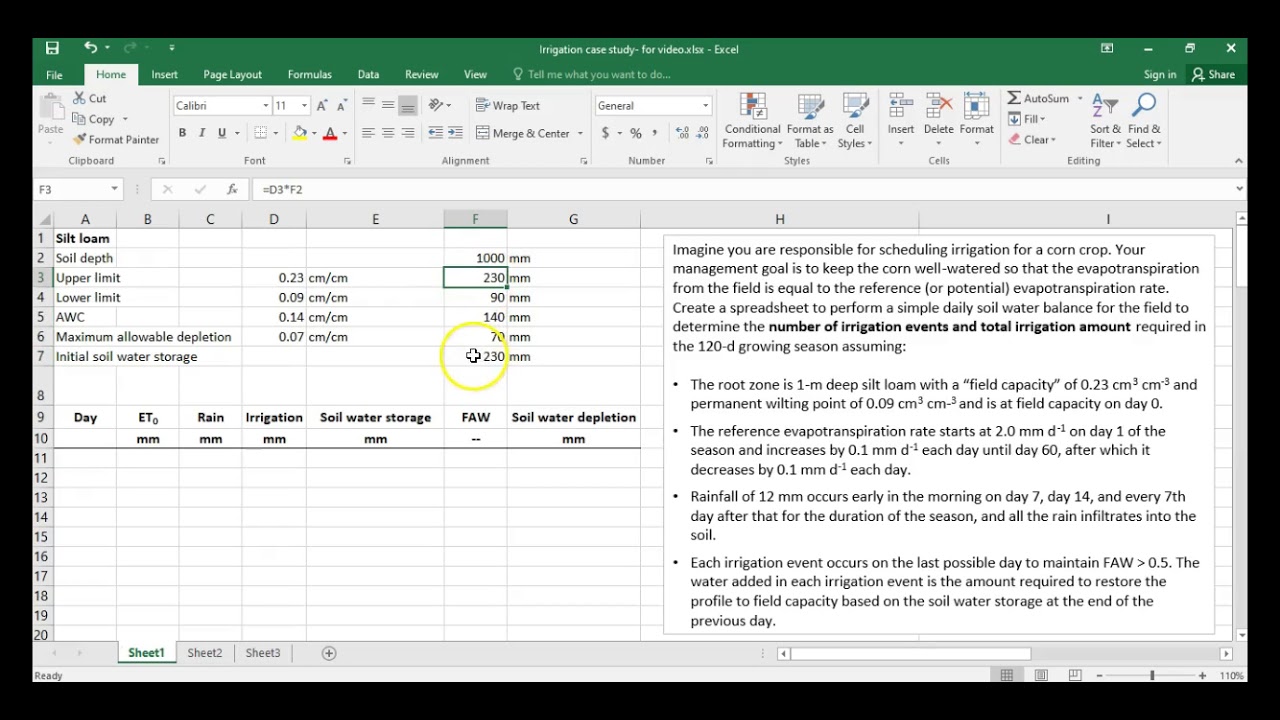Align cell text to the right

coord(408,133)
